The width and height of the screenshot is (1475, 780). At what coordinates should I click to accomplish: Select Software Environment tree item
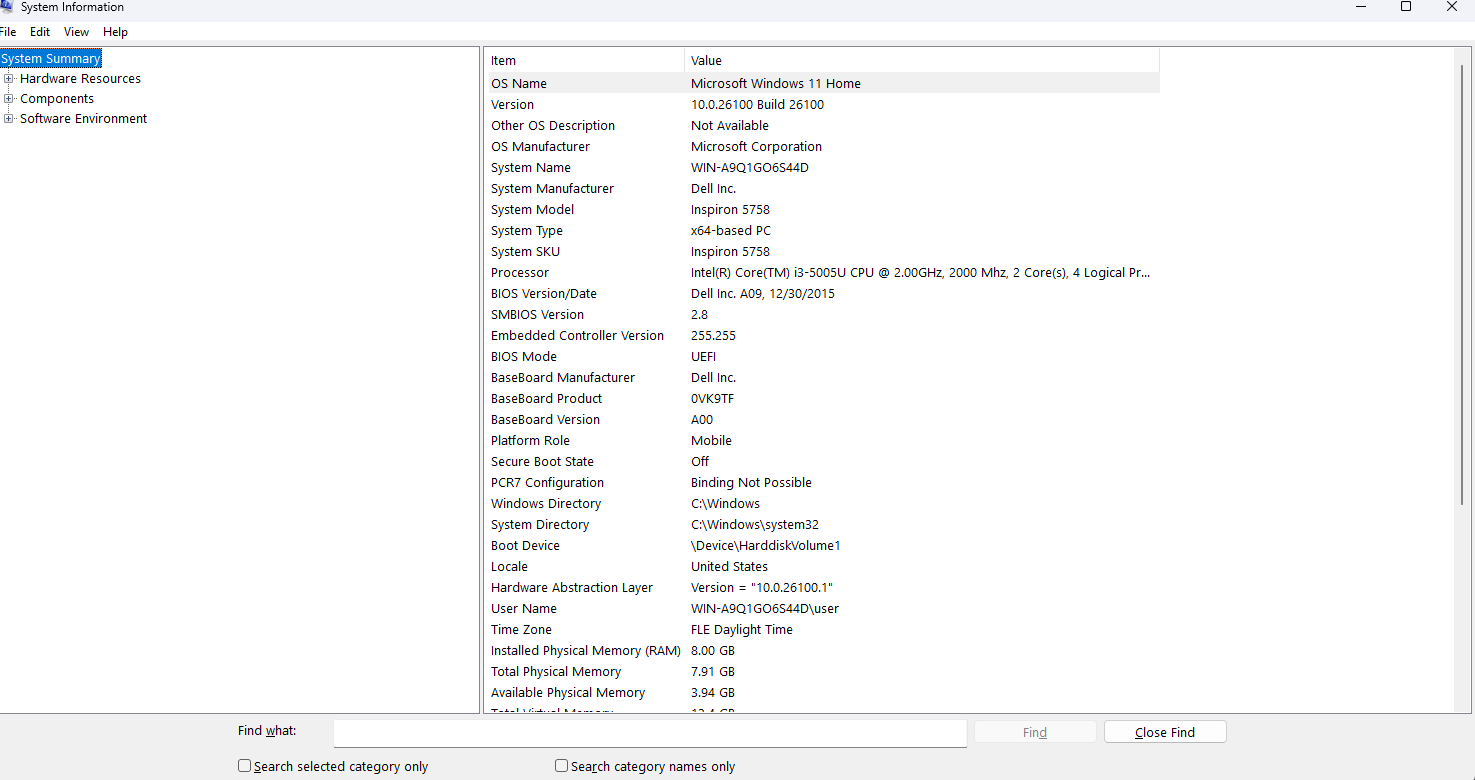[x=84, y=119]
